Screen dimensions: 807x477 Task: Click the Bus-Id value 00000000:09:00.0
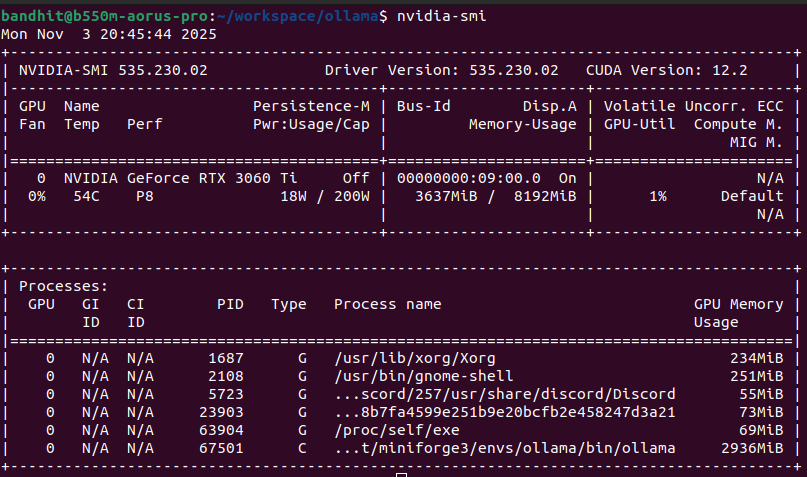[468, 178]
